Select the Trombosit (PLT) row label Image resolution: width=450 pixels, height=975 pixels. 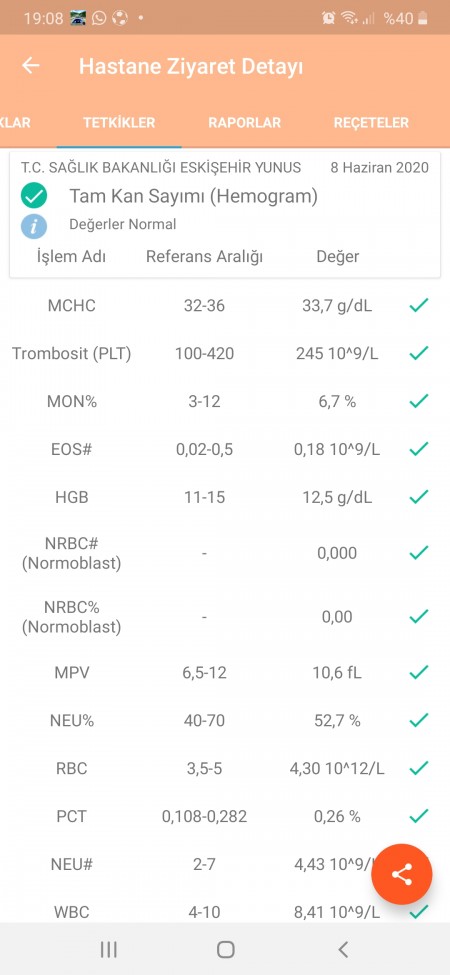[71, 354]
